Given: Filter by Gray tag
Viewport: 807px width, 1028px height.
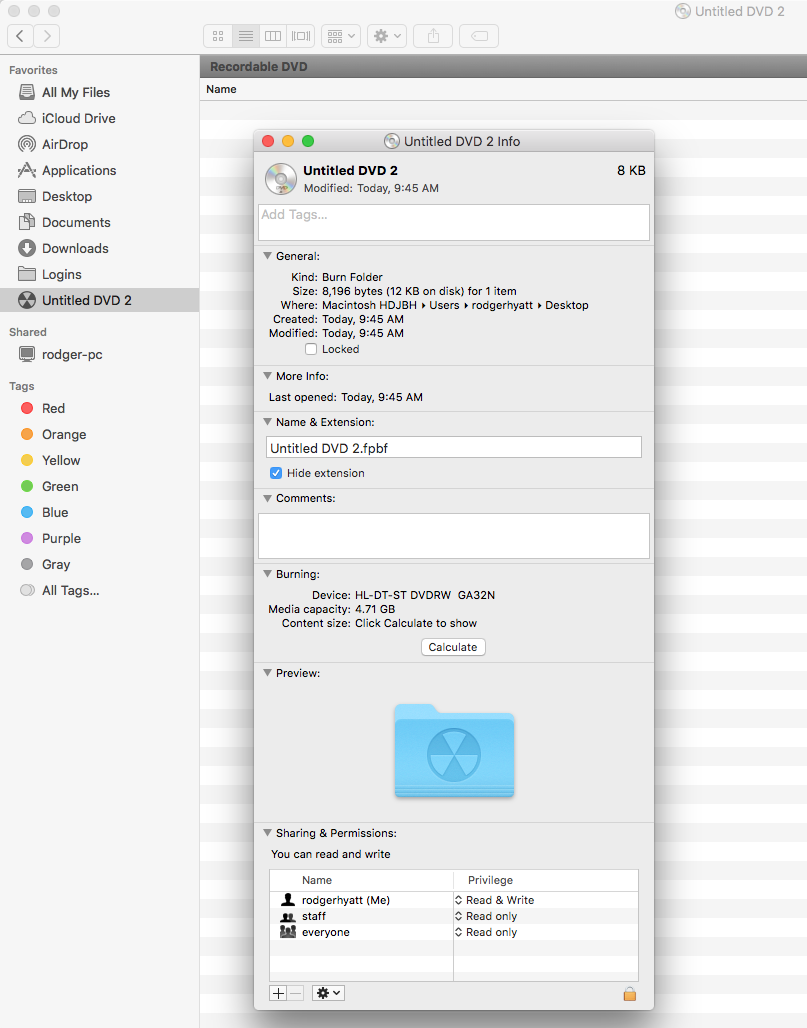Looking at the screenshot, I should [100, 564].
